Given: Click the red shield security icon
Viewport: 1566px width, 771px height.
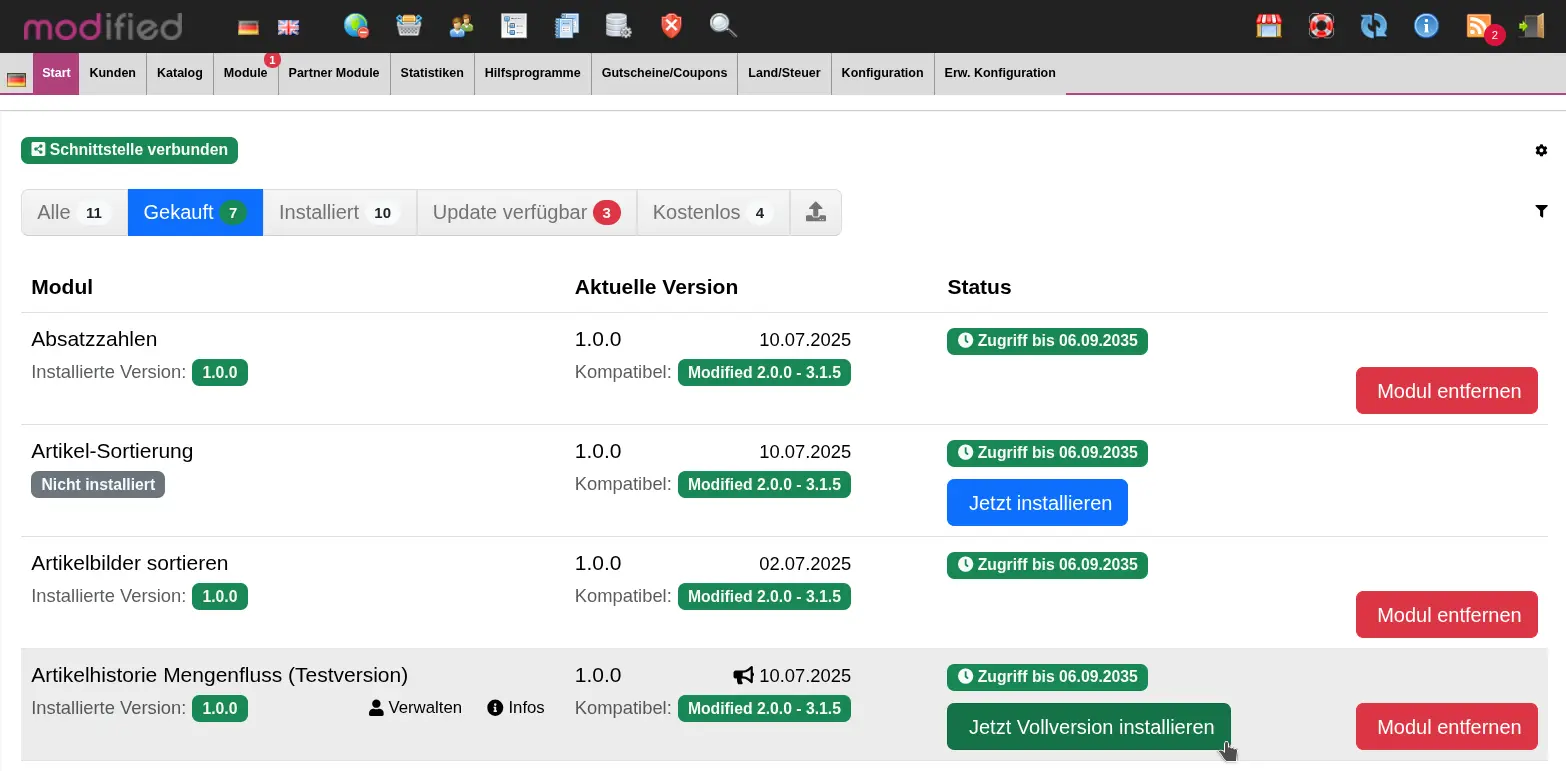Looking at the screenshot, I should pos(671,26).
